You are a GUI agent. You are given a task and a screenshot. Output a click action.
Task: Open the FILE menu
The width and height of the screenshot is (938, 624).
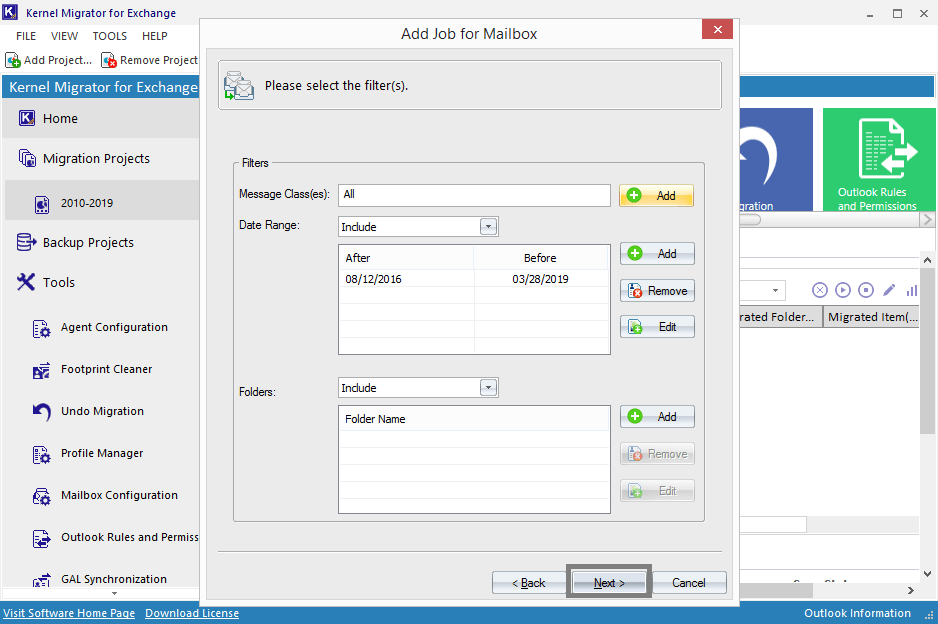click(26, 36)
